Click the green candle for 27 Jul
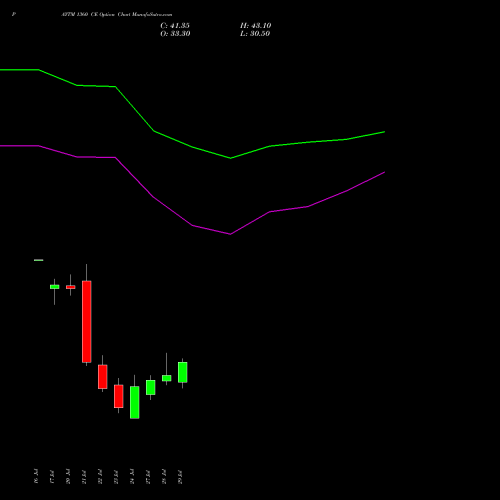This screenshot has width=500, height=500. coord(151,387)
